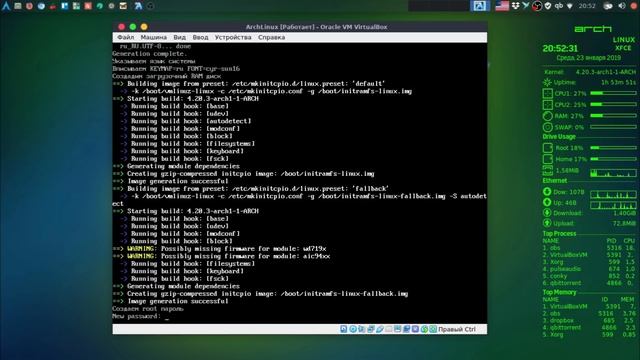
Task: Click the highlighted VirtualBox window button in panel
Action: tap(480, 6)
